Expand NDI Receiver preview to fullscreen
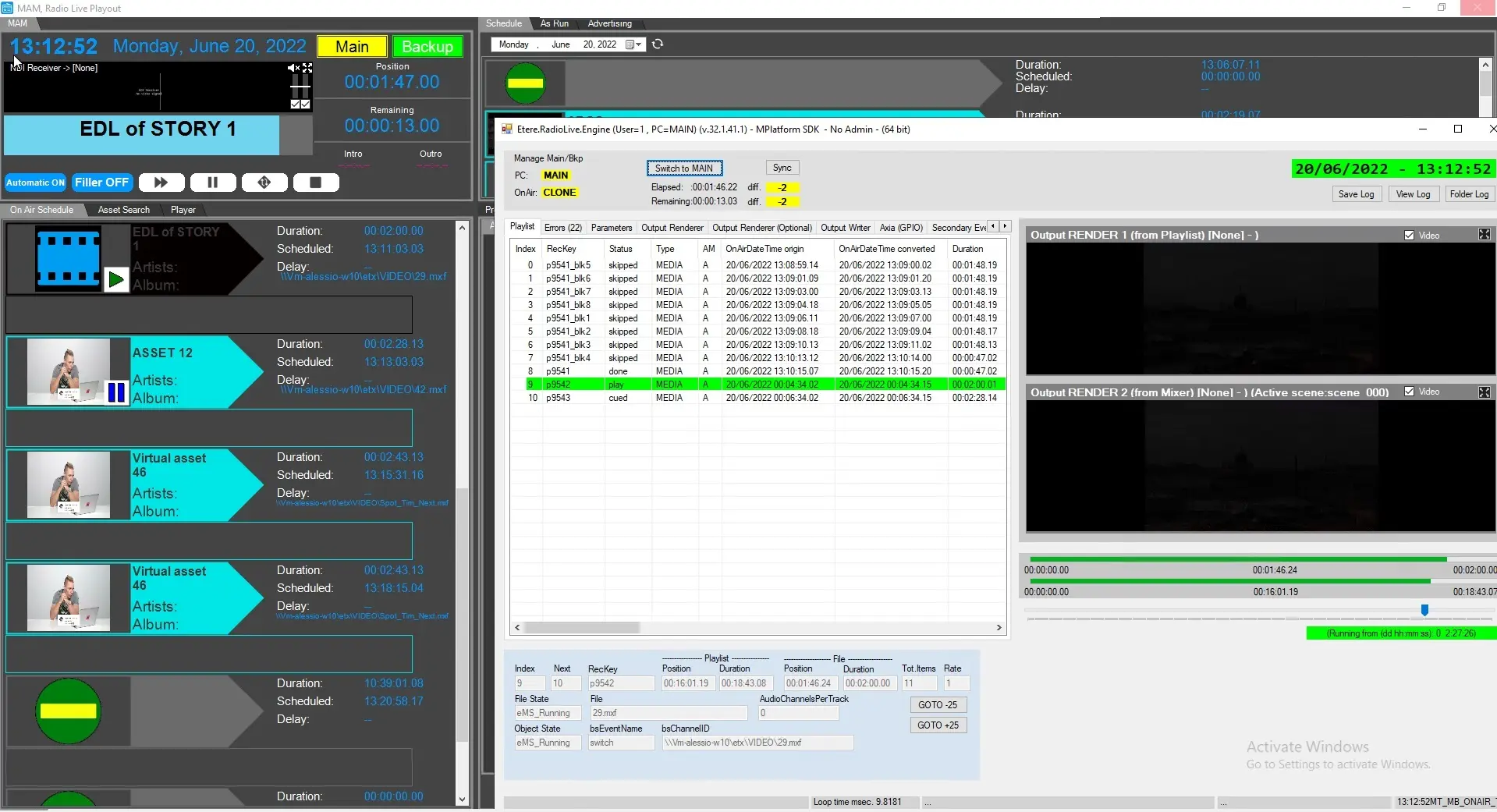Image resolution: width=1497 pixels, height=812 pixels. point(307,68)
